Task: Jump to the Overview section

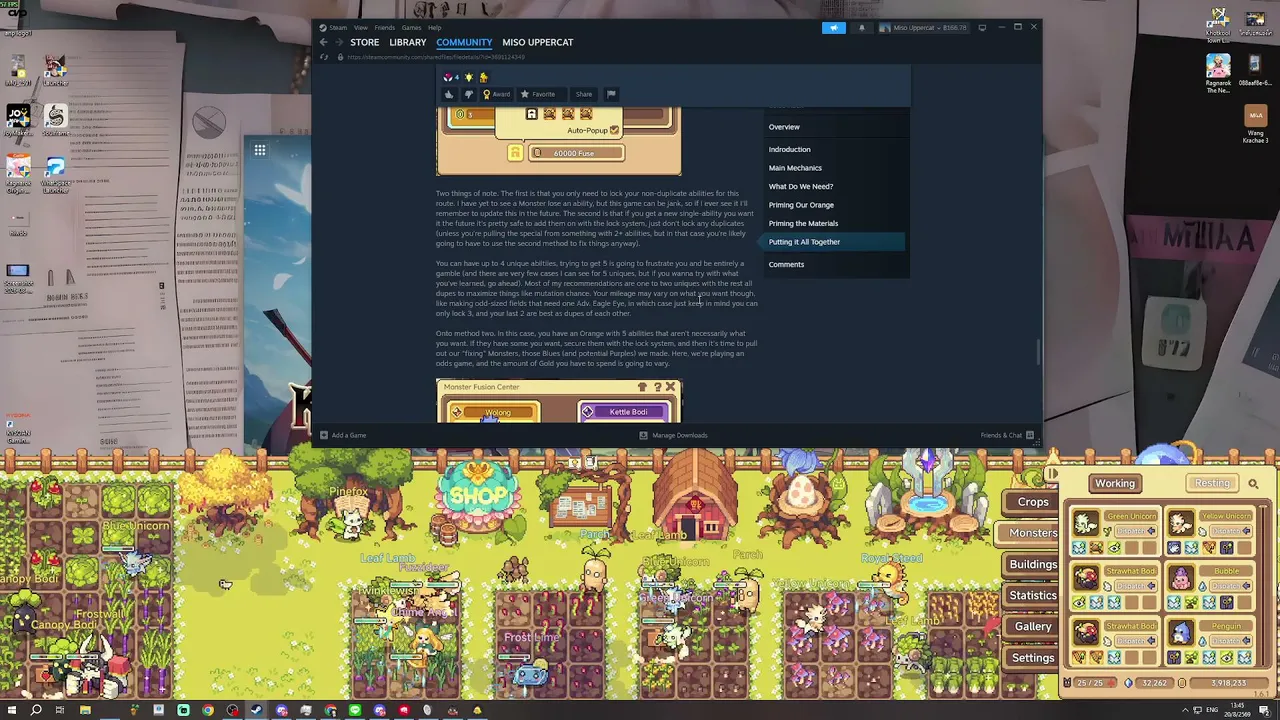Action: point(784,127)
